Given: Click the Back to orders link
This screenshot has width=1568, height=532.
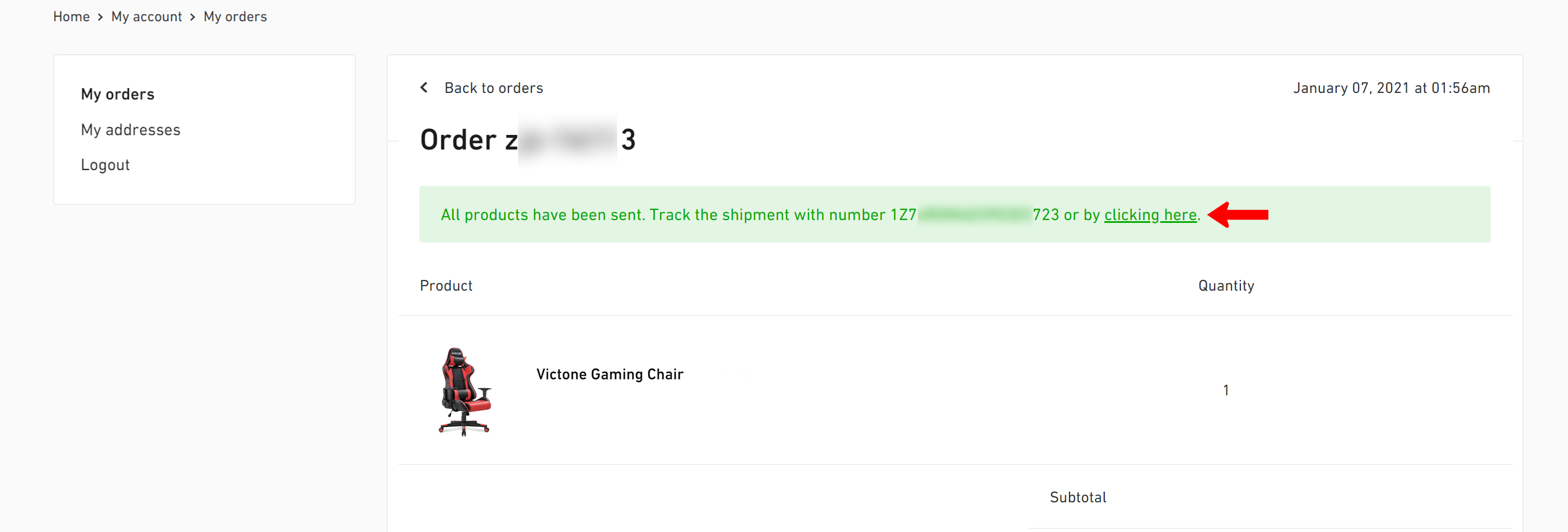Looking at the screenshot, I should (493, 88).
